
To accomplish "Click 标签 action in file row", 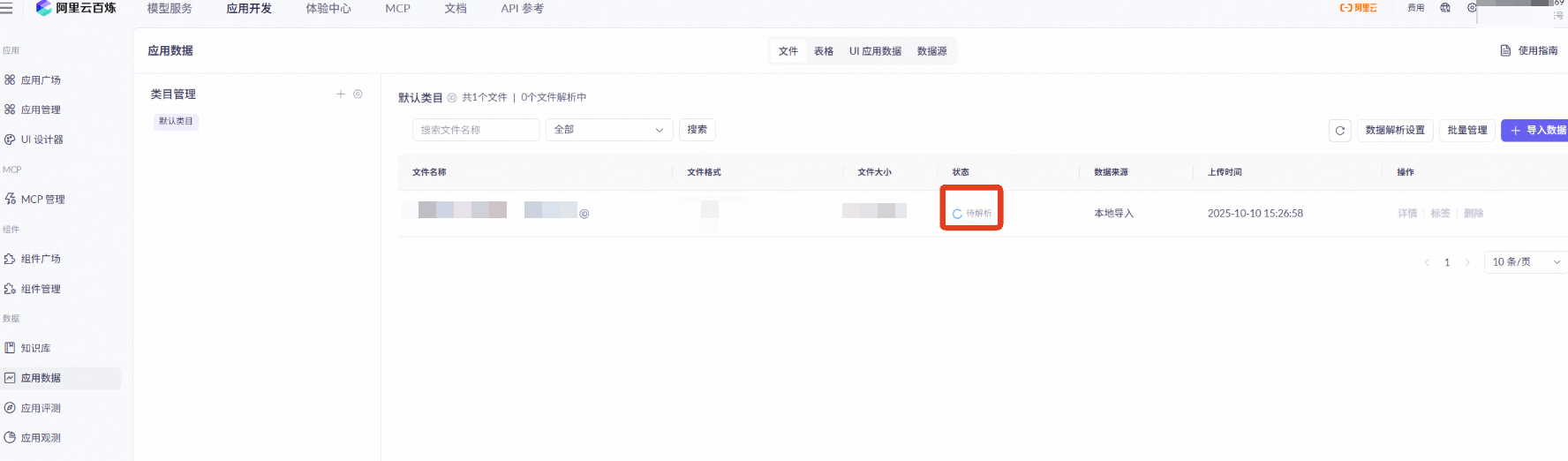I will (1440, 214).
